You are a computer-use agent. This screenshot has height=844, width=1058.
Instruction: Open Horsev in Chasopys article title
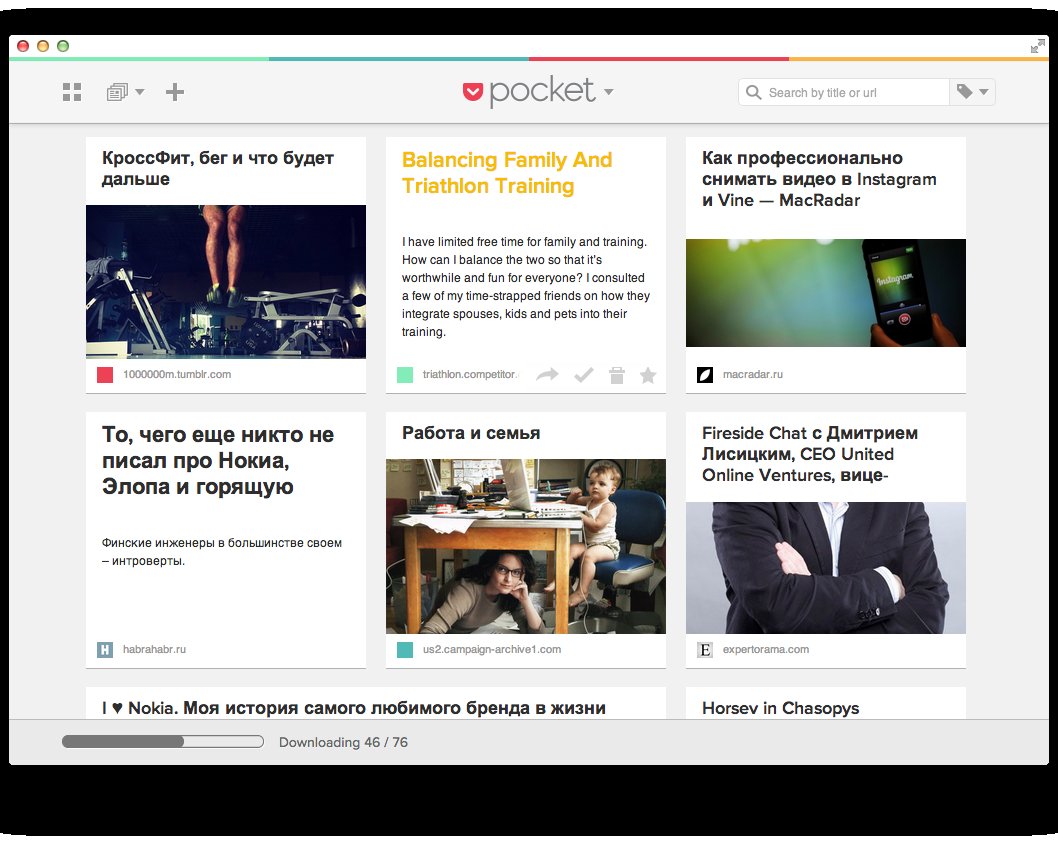point(781,708)
